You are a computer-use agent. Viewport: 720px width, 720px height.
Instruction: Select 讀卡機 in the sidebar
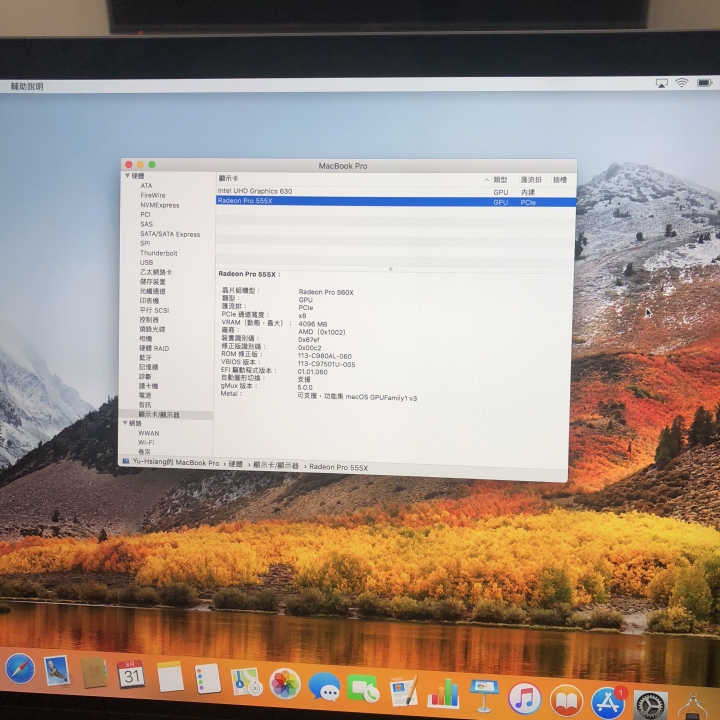pos(148,386)
